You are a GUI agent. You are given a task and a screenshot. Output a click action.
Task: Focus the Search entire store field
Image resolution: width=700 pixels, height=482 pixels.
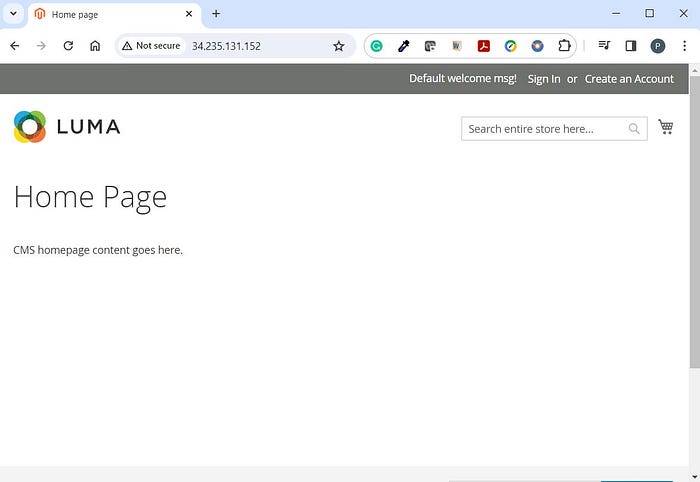pos(554,129)
